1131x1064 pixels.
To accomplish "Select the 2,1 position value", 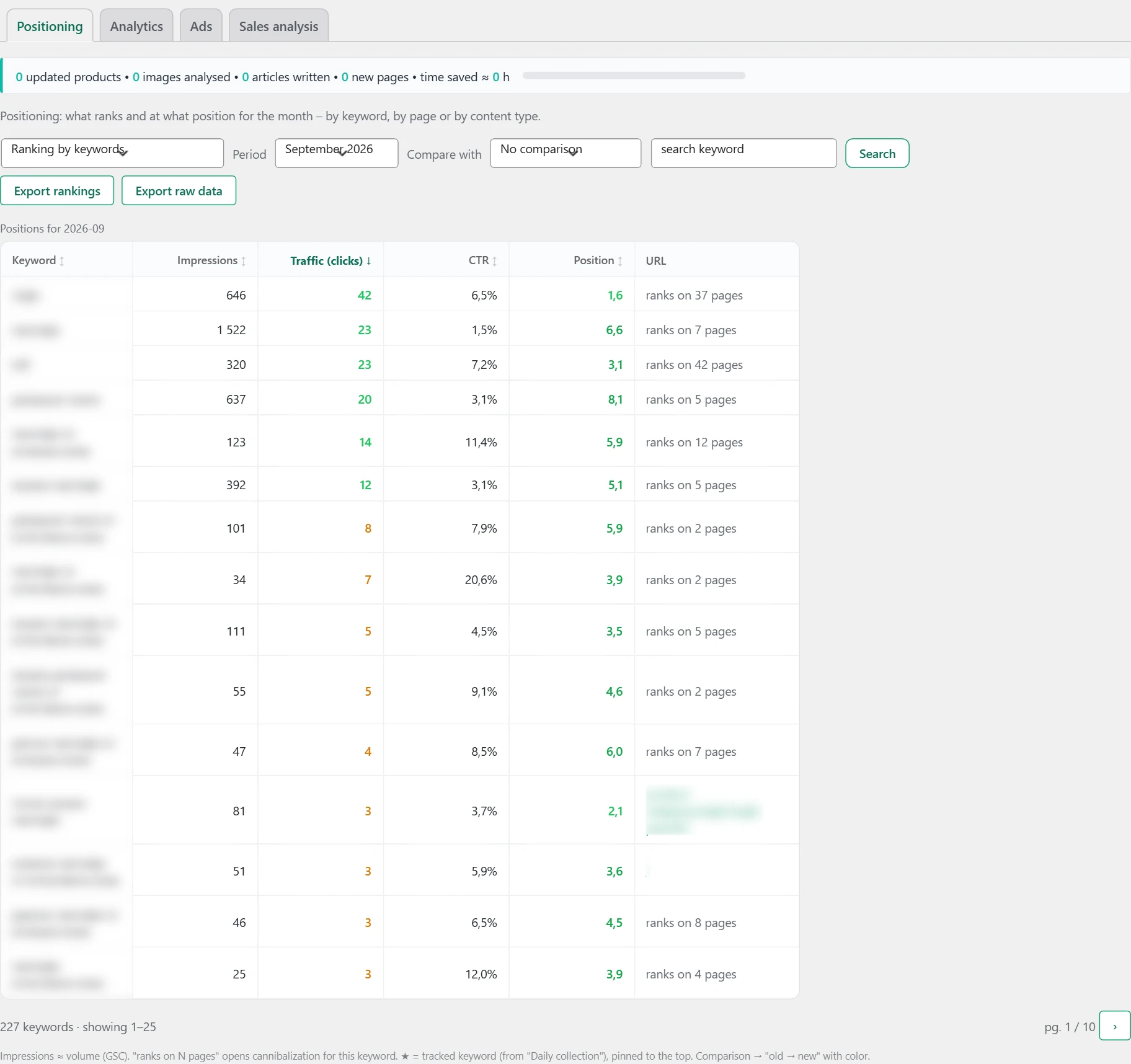I will (615, 811).
